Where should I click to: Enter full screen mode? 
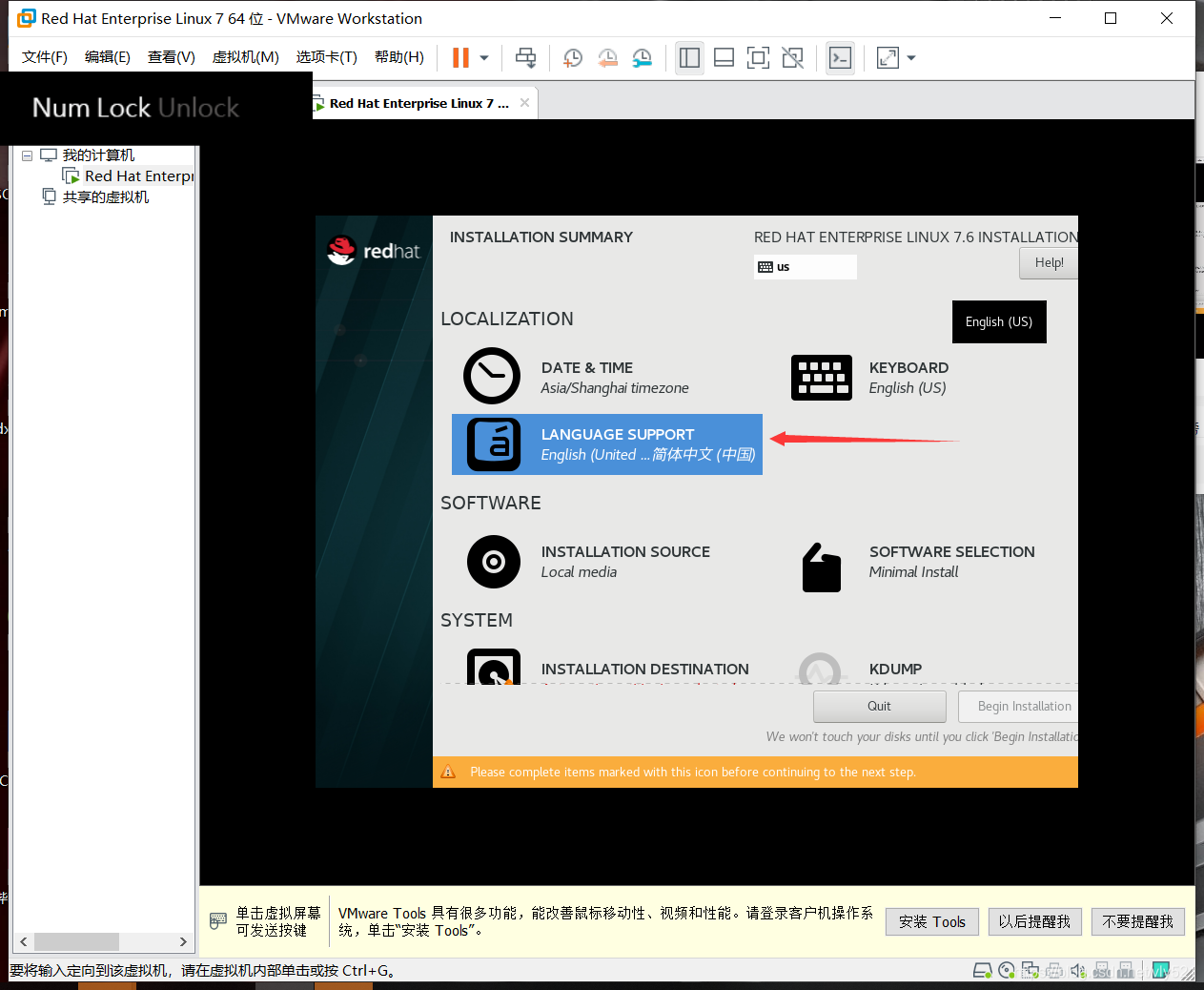[758, 58]
